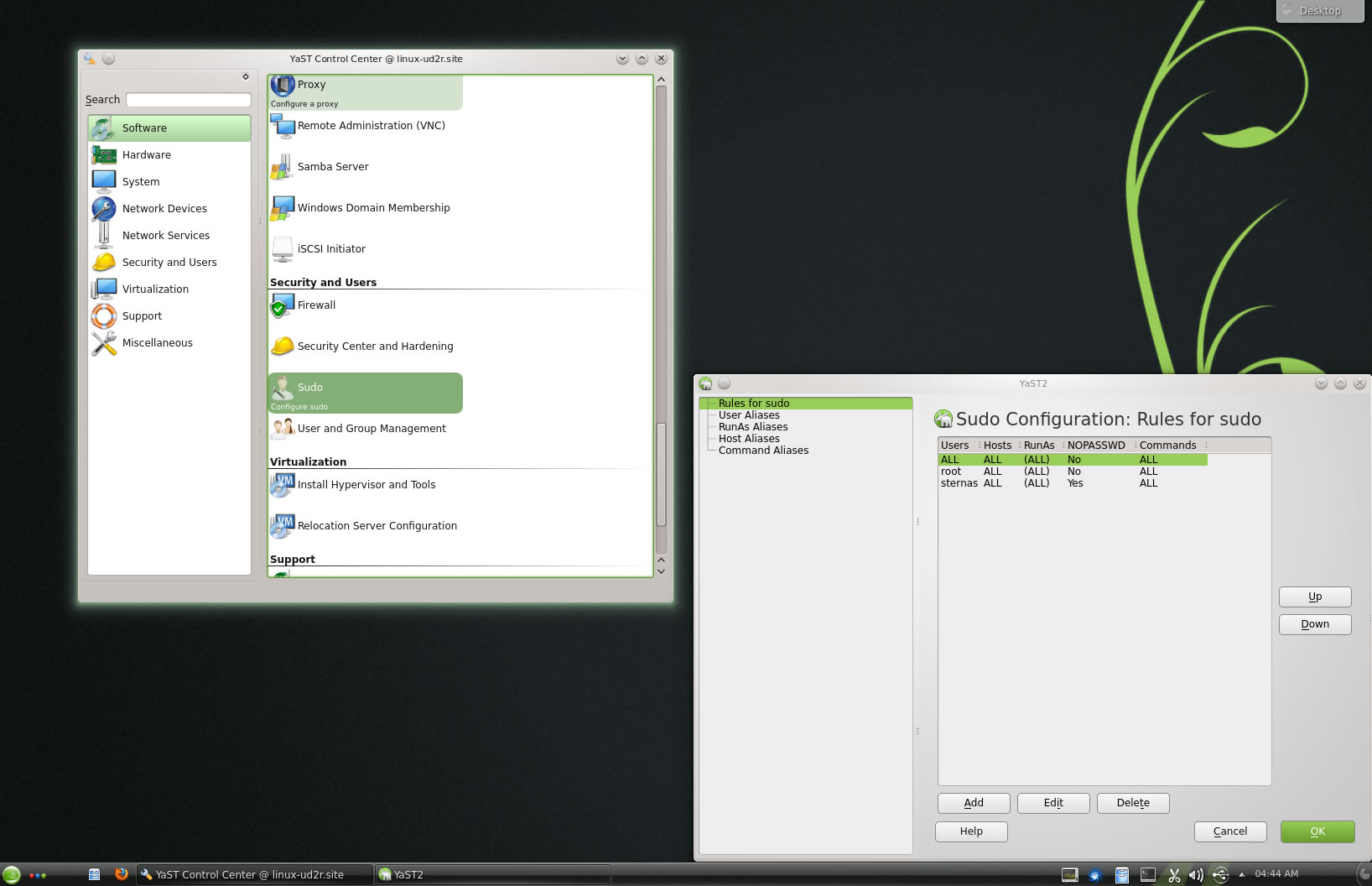This screenshot has width=1372, height=886.
Task: Open Help in Sudo Configuration
Action: 971,831
